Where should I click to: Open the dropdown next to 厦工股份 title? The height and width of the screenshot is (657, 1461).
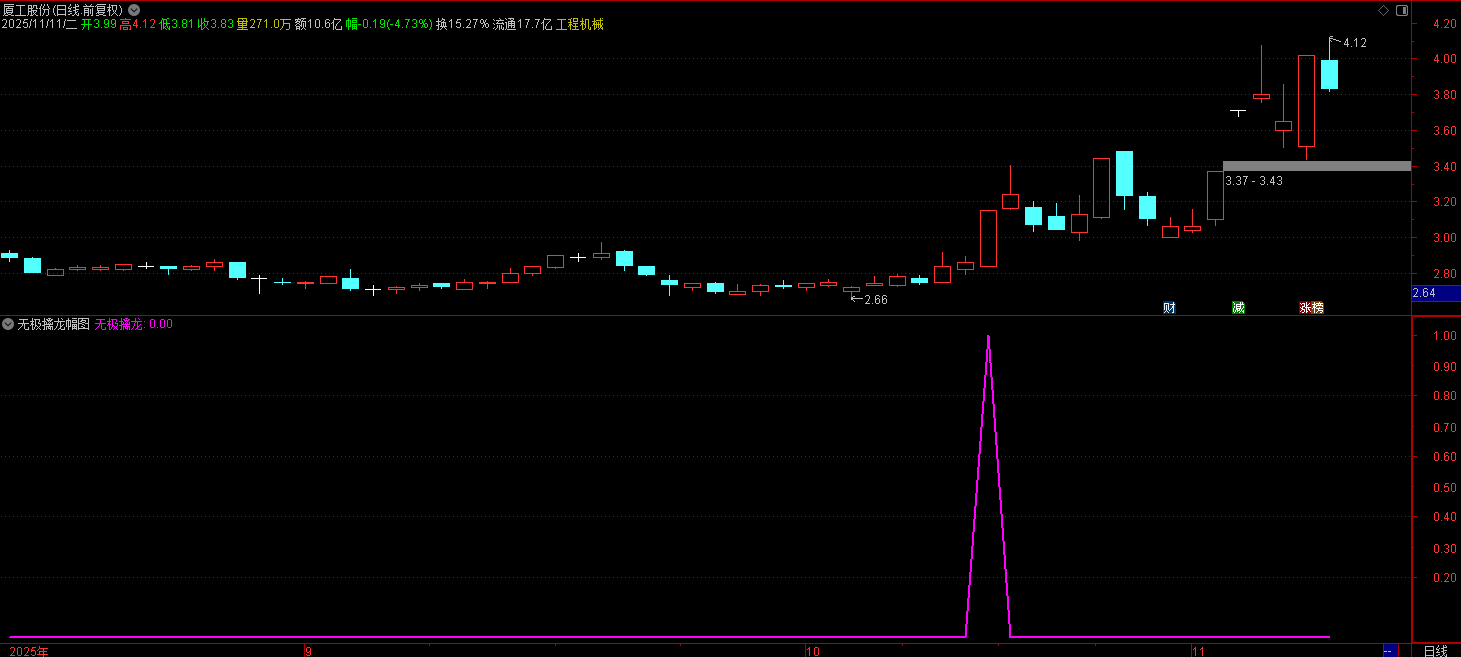click(134, 10)
